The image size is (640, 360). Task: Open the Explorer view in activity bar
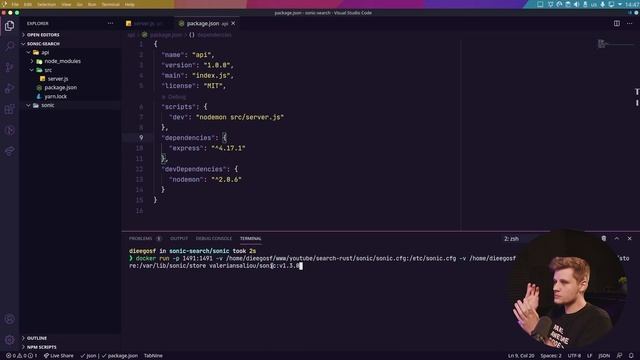pyautogui.click(x=9, y=26)
